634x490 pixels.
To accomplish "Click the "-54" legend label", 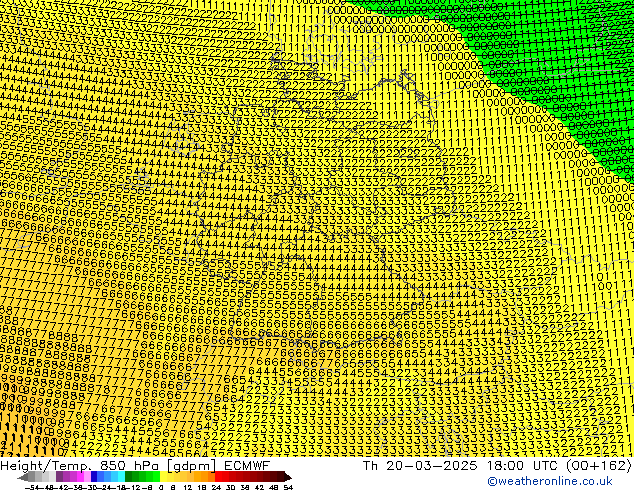I will click(32, 487).
